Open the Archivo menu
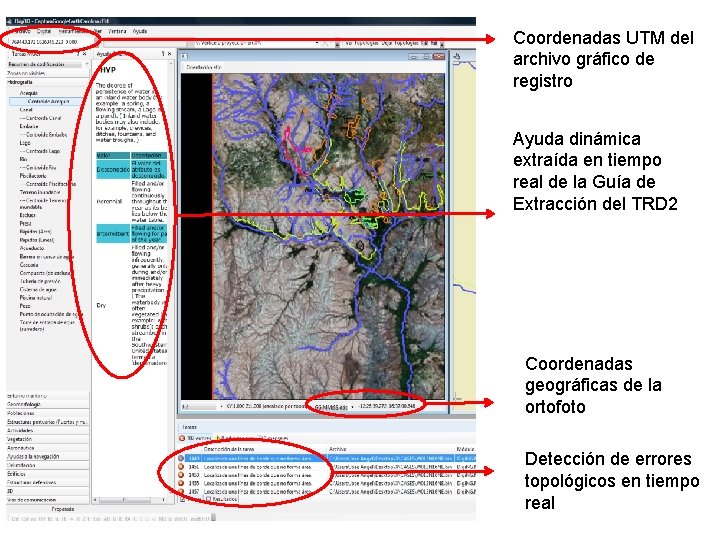 pyautogui.click(x=20, y=31)
